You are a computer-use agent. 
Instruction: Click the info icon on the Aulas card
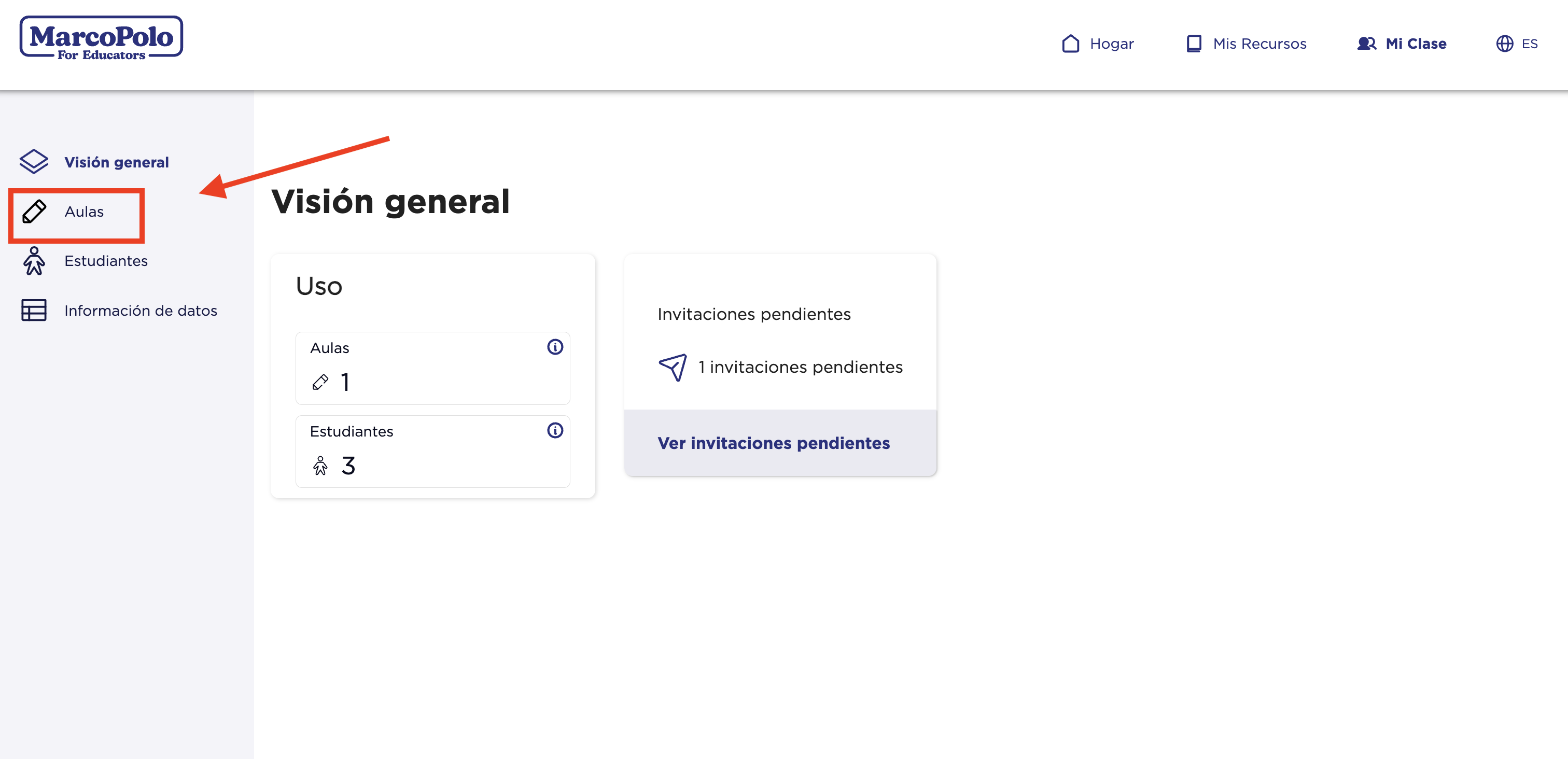554,347
